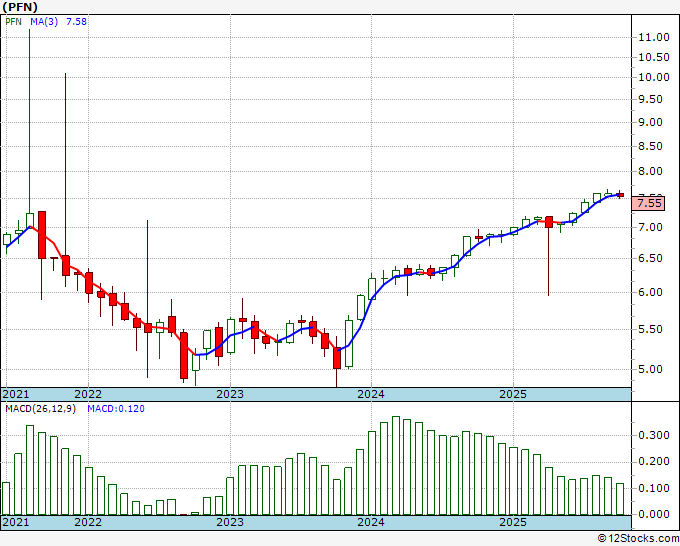Click the 9.50 price axis label
Viewport: 680px width, 546px height.
tap(651, 99)
